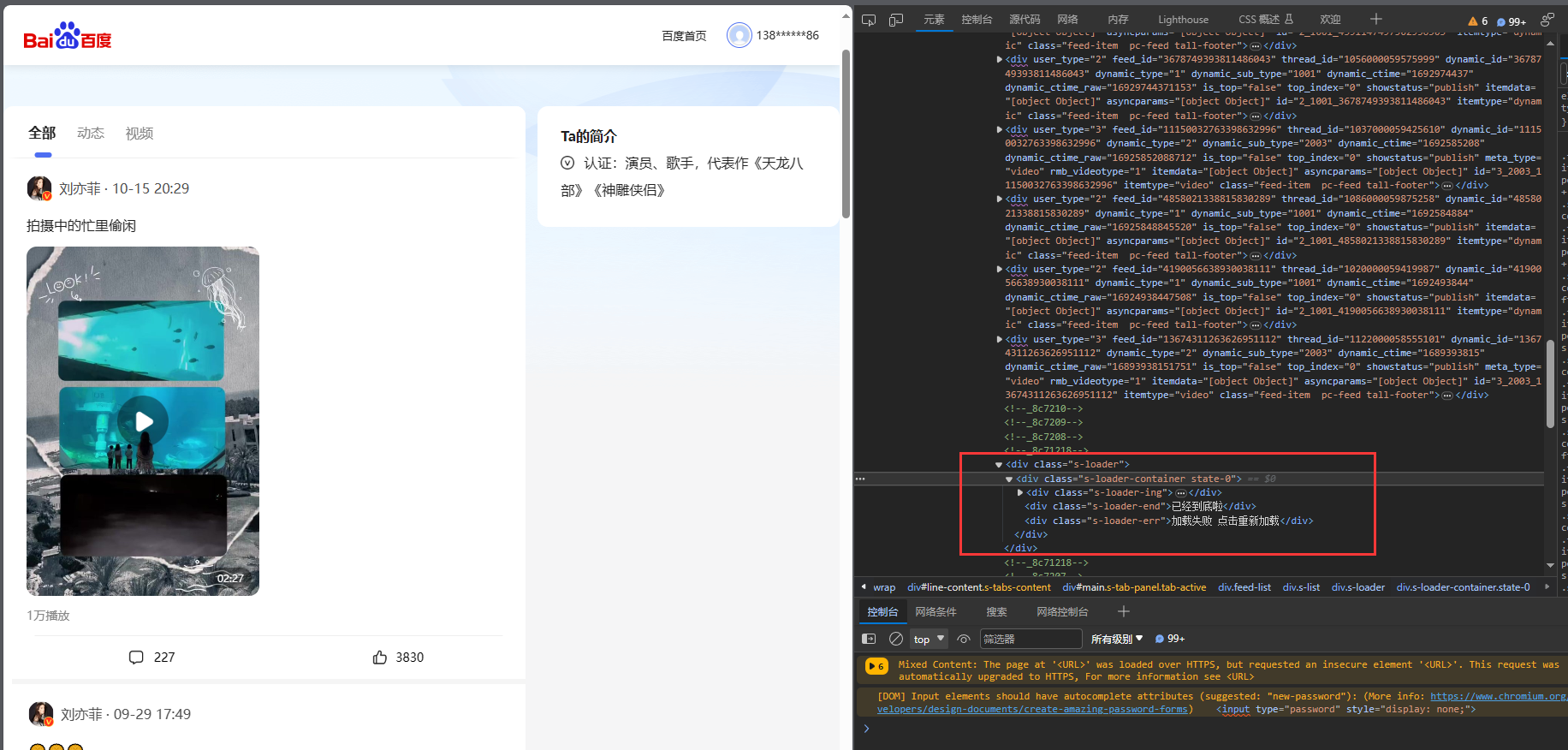This screenshot has width=1568, height=750.
Task: Open the 所有级别 log level dropdown
Action: pos(1117,639)
